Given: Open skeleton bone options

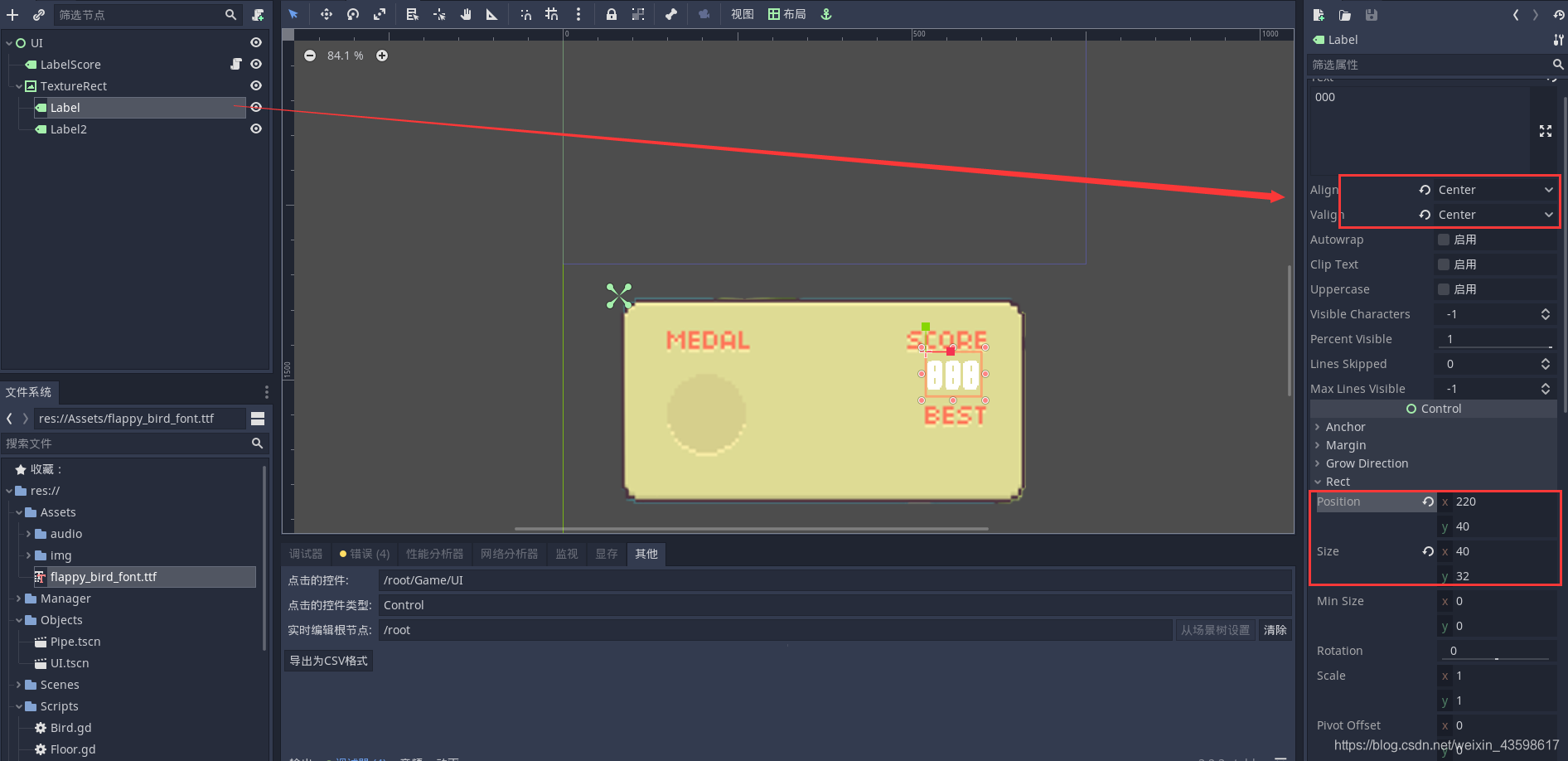Looking at the screenshot, I should (x=670, y=14).
